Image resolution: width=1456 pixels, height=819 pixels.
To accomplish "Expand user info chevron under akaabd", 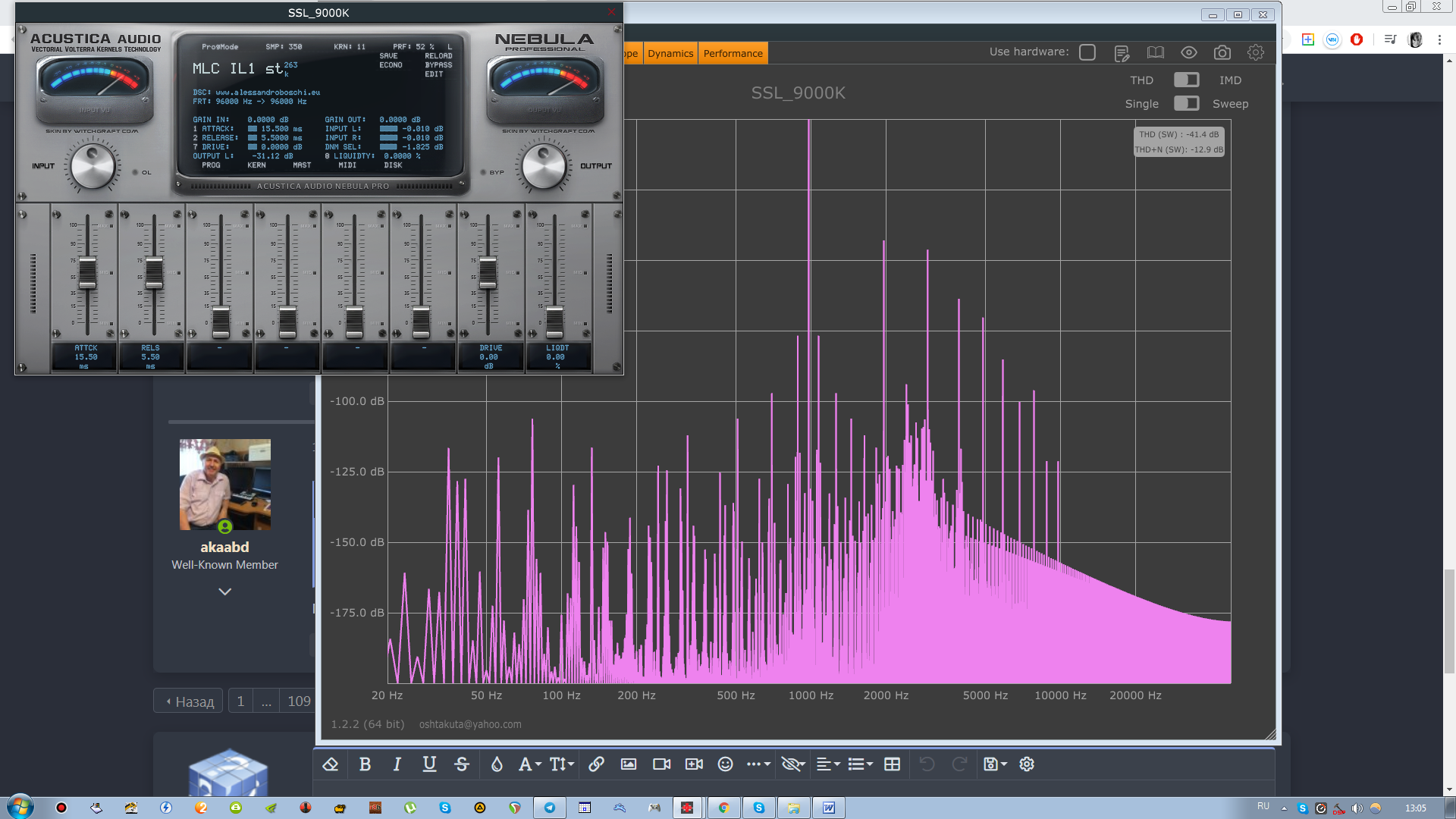I will coord(224,591).
